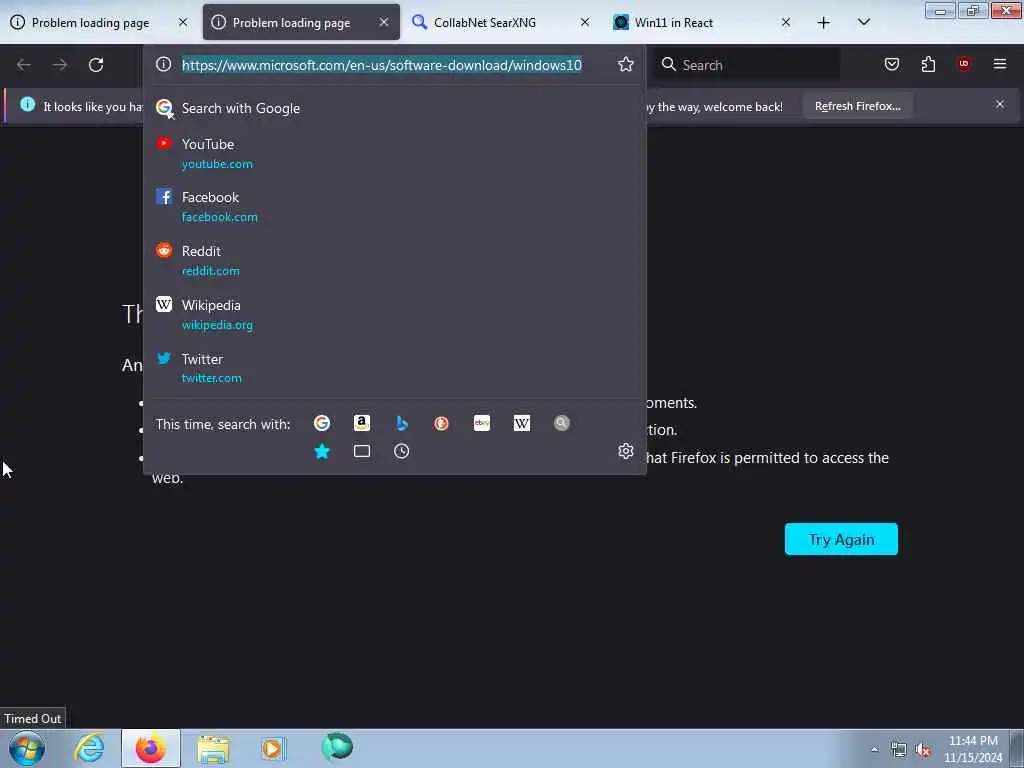Screen dimensions: 1024x768
Task: Close the active Problem loading page tab
Action: point(384,22)
